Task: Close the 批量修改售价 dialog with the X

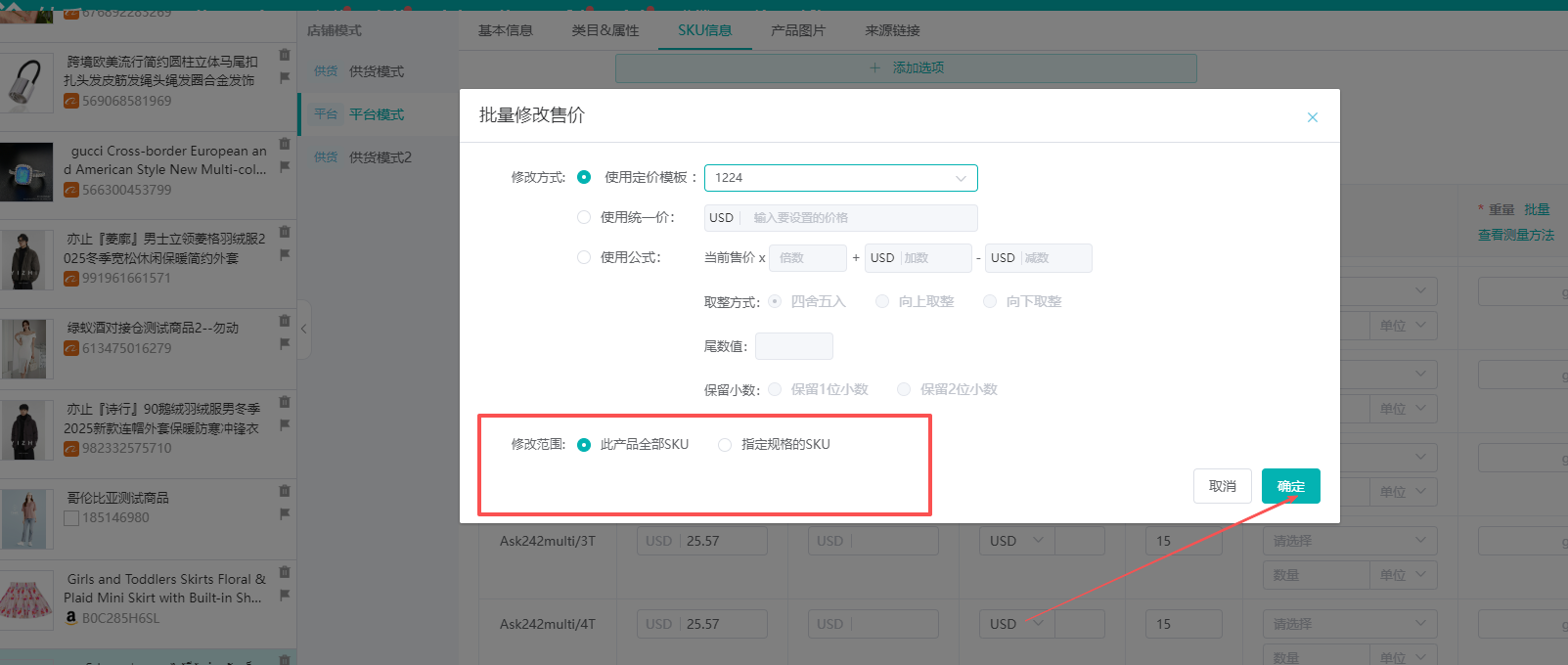Action: (1312, 117)
